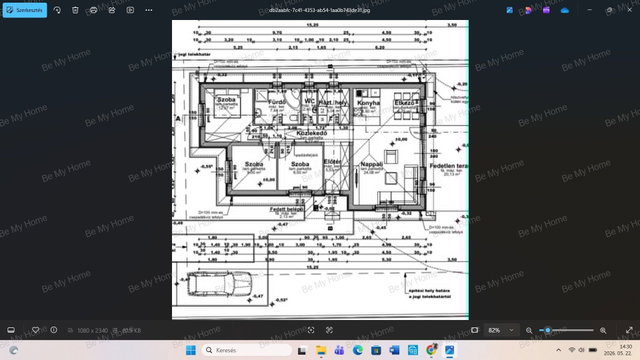Open Microsoft Teams from the taskbar

coord(339,350)
